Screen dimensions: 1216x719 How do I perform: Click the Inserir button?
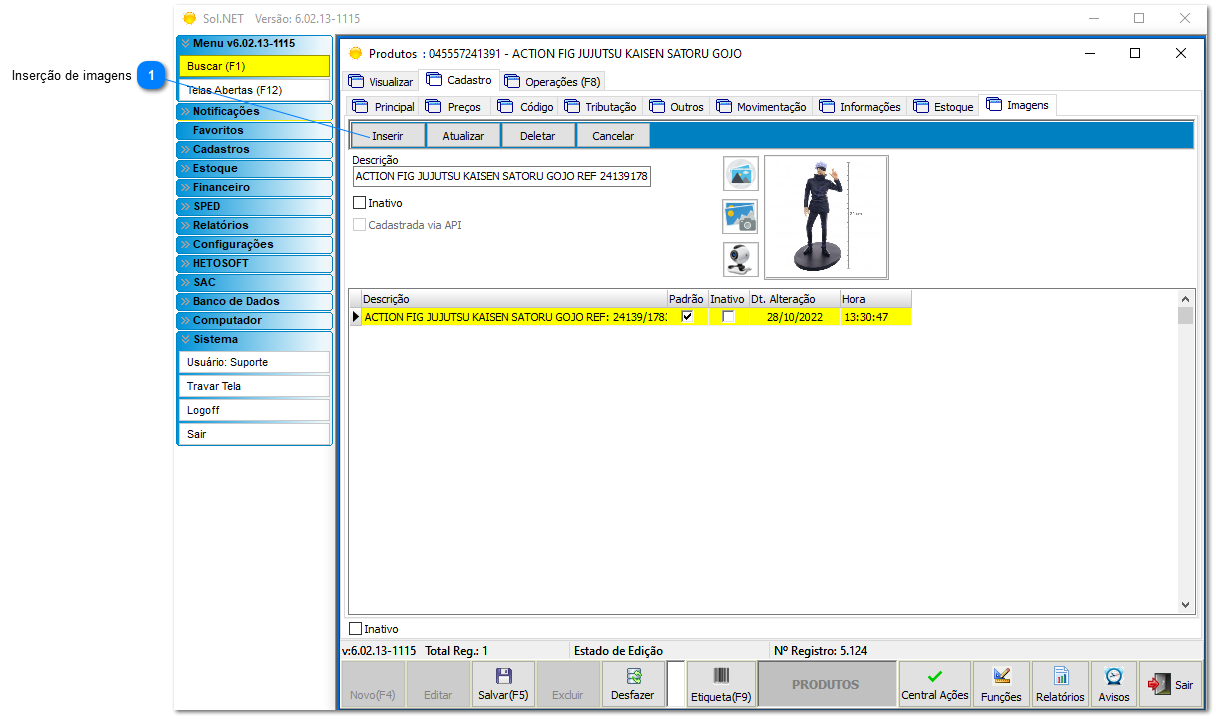coord(386,134)
